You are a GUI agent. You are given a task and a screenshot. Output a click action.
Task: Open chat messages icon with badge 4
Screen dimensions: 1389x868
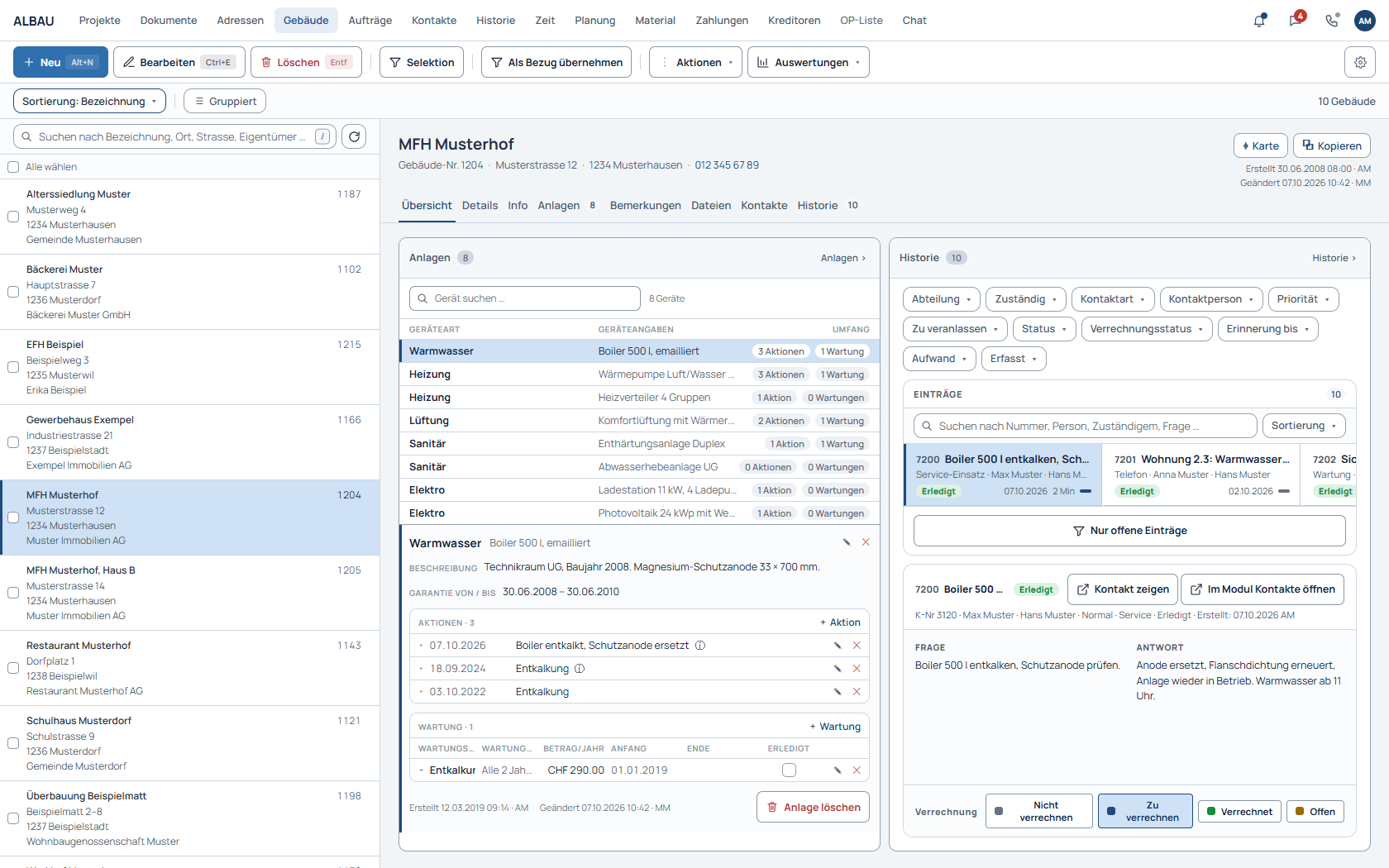1296,20
